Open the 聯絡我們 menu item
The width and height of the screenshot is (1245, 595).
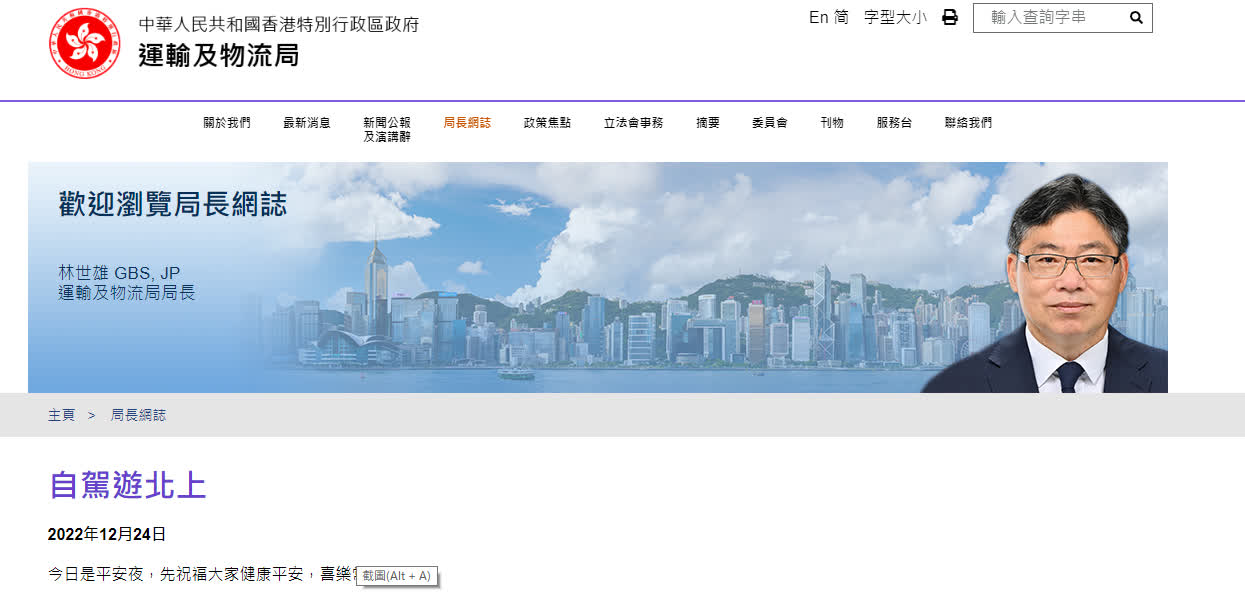coord(968,123)
